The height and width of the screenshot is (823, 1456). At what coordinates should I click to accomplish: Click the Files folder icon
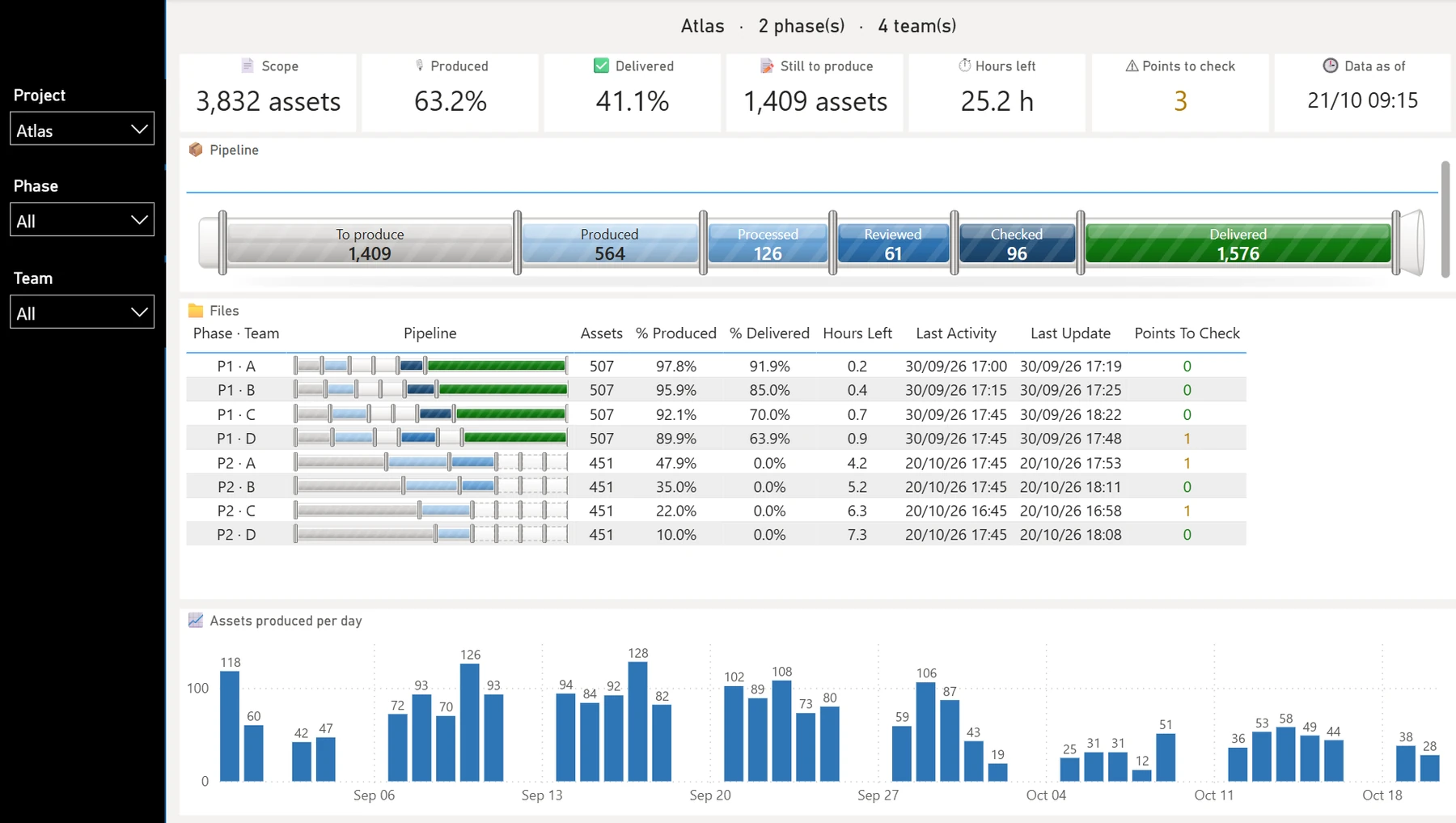(196, 311)
